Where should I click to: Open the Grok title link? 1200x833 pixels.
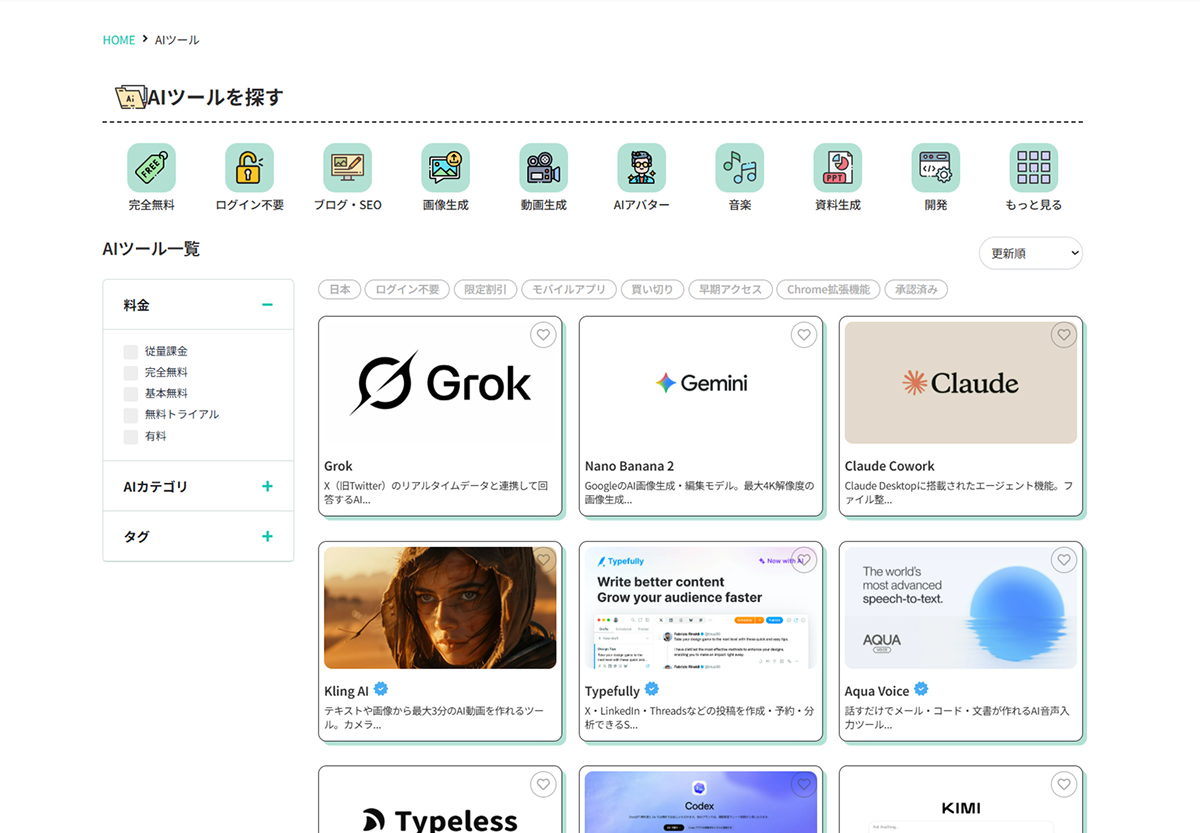338,466
